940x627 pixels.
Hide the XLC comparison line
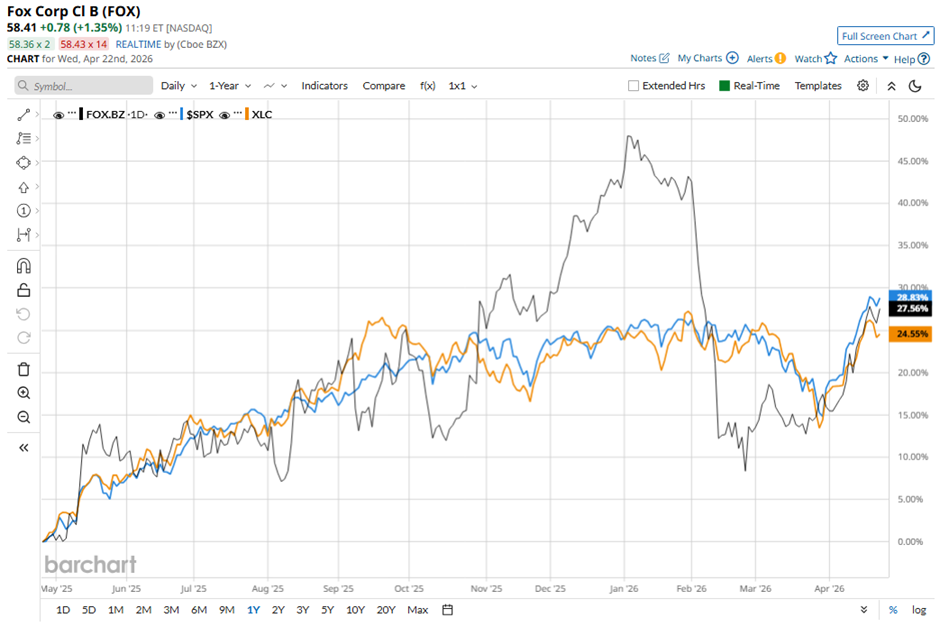(225, 115)
